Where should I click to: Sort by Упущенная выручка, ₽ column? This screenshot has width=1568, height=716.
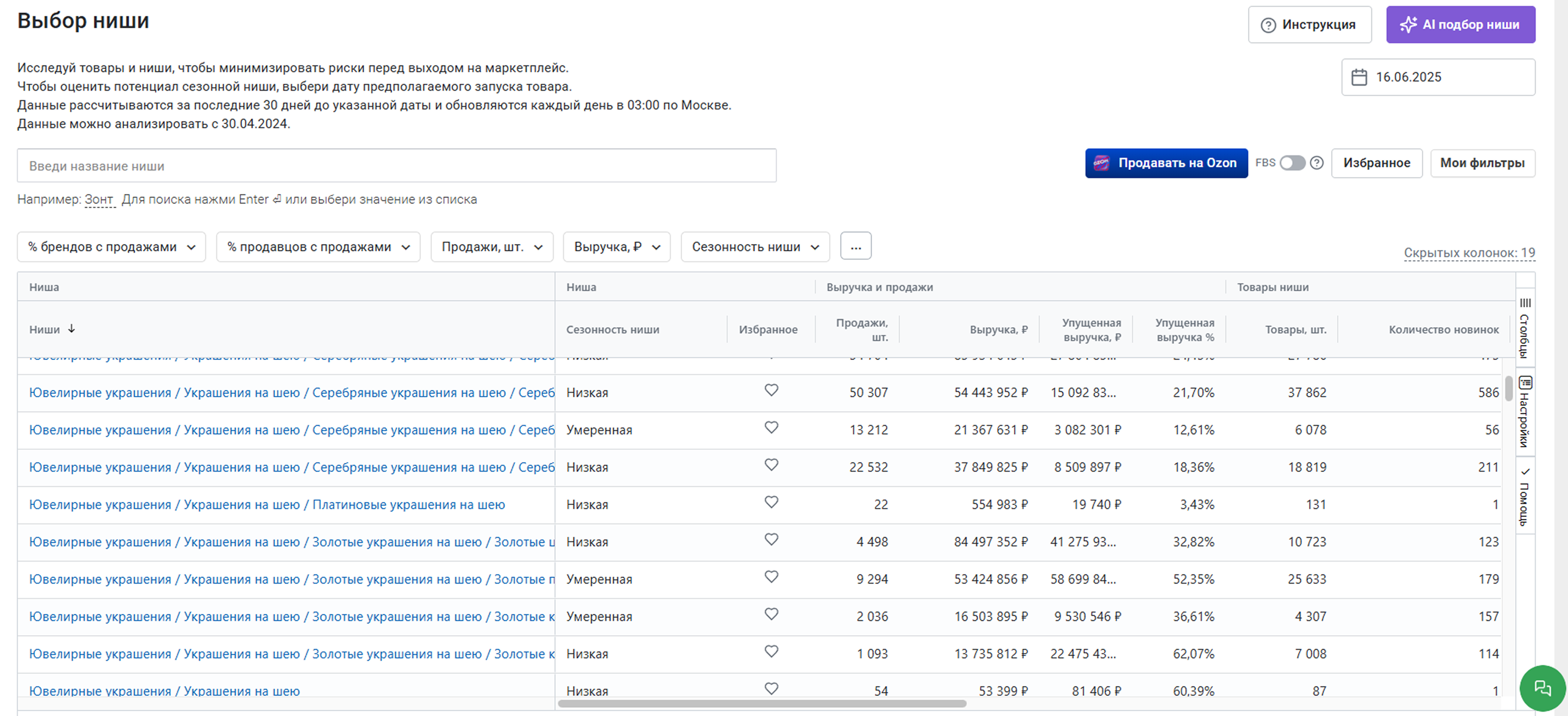(x=1091, y=330)
